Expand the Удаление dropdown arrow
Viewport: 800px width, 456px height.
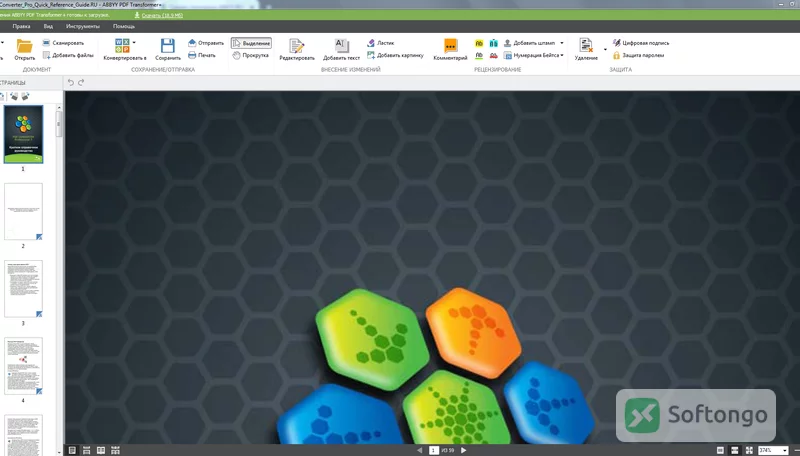(x=606, y=49)
